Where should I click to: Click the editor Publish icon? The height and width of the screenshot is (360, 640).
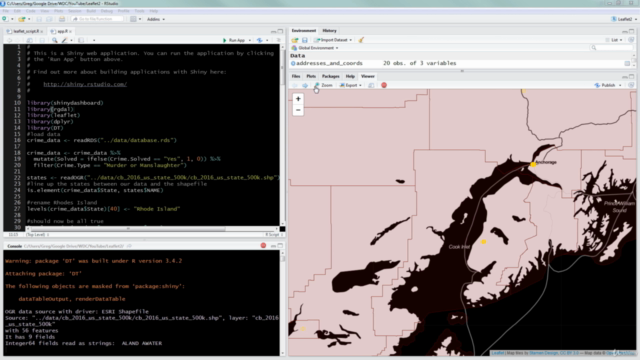[x=260, y=40]
